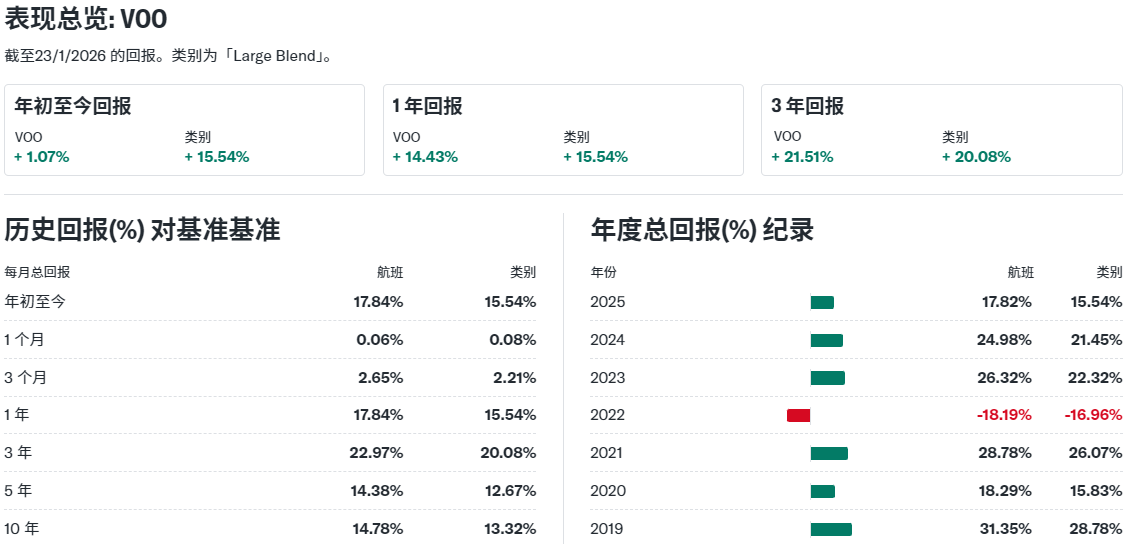1130x544 pixels.
Task: Click the 年度总回报(%) 纪录 heading
Action: click(702, 230)
